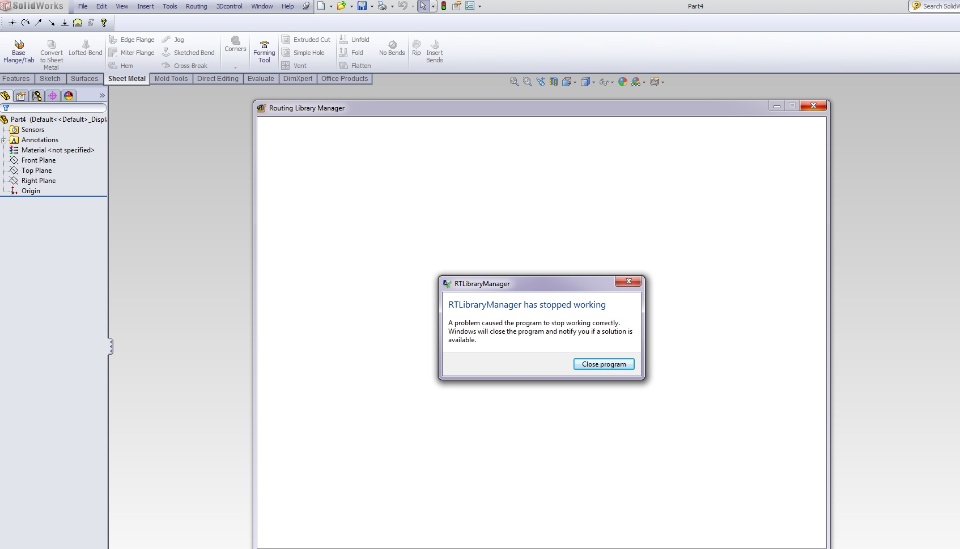This screenshot has height=549, width=960.
Task: Switch to the Office Products tab
Action: (x=345, y=78)
